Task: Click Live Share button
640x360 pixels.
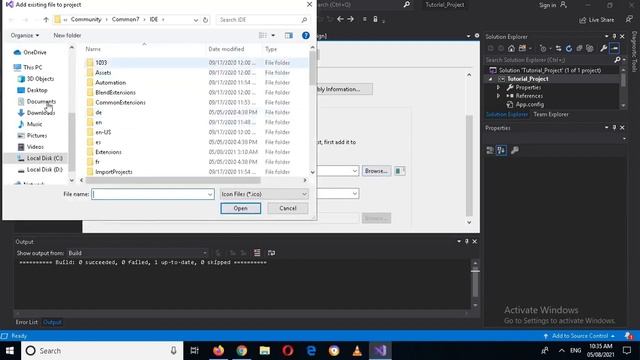Action: (x=597, y=20)
